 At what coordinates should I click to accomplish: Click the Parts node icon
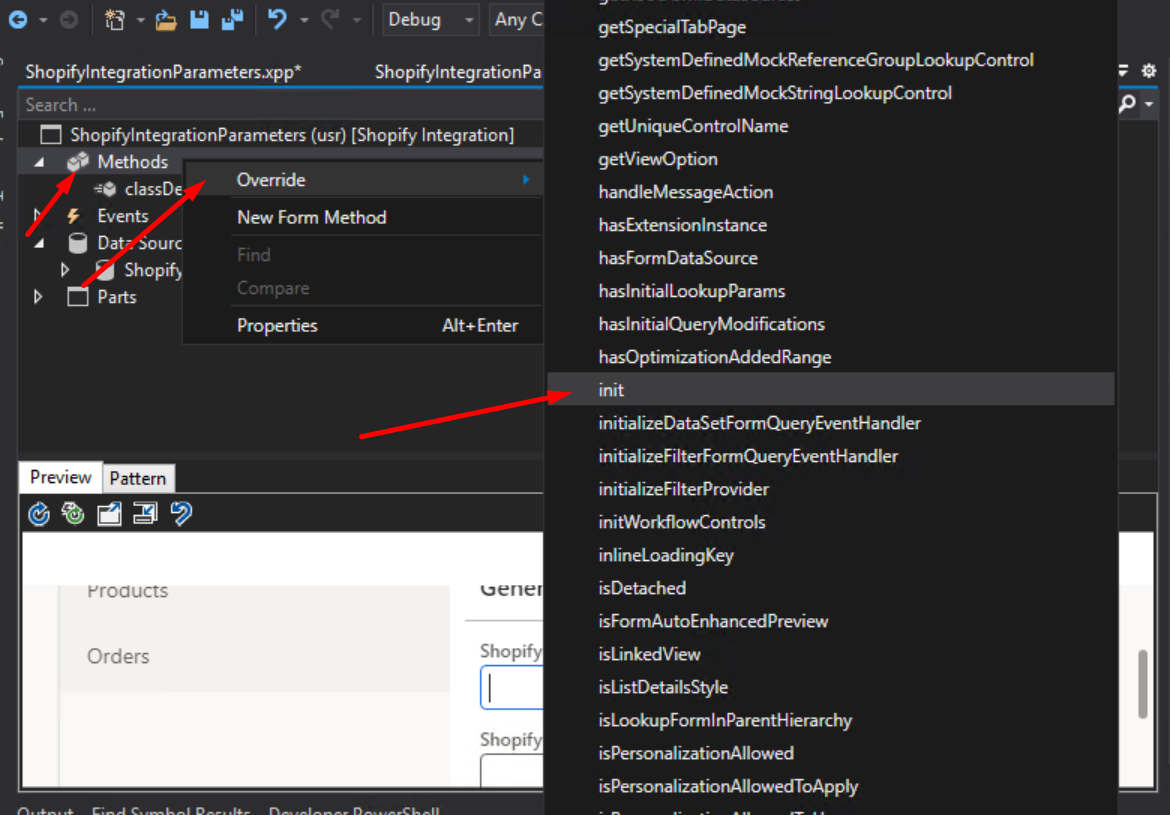pos(78,297)
